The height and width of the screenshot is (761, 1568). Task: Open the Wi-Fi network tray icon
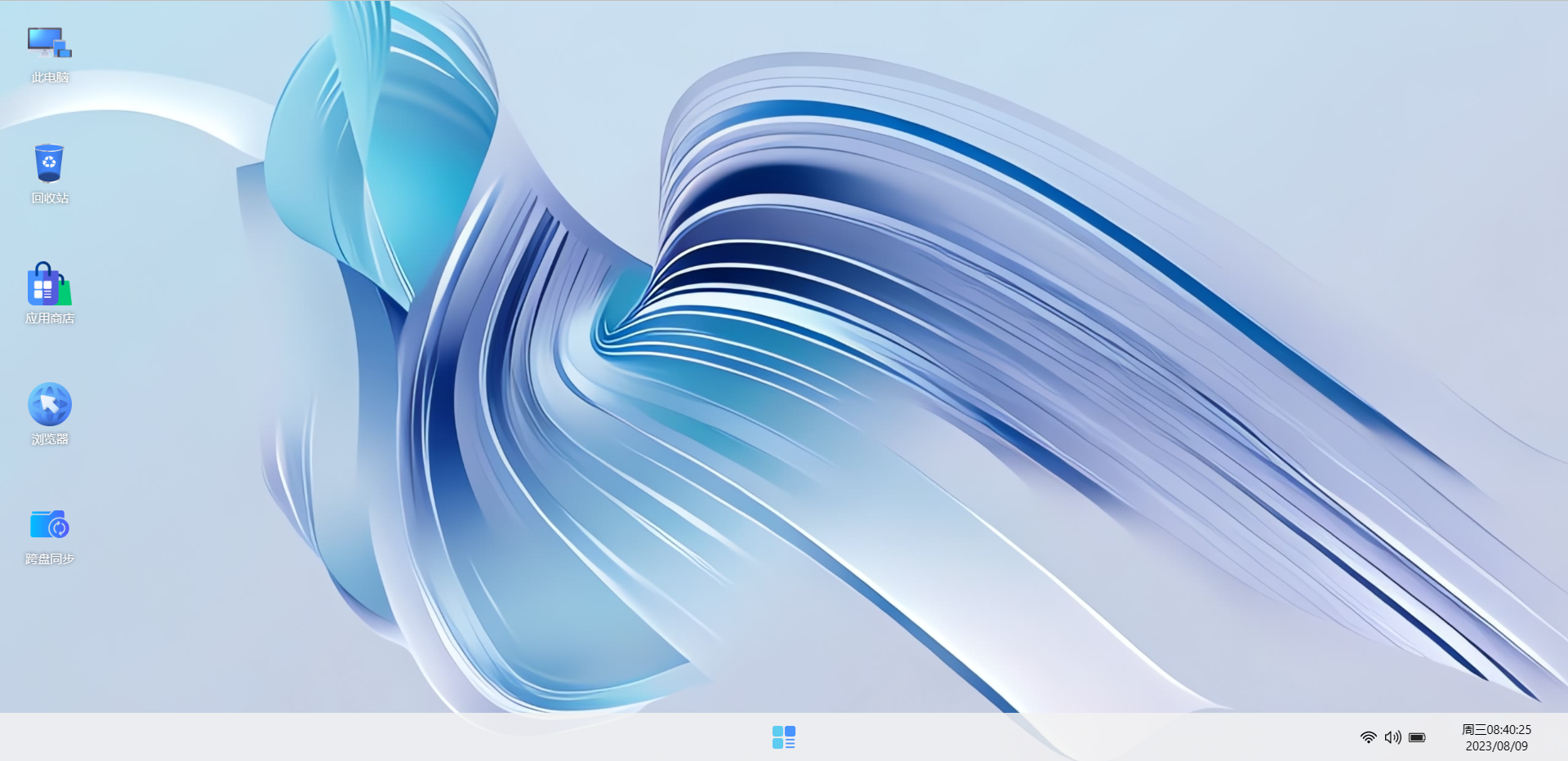1368,737
